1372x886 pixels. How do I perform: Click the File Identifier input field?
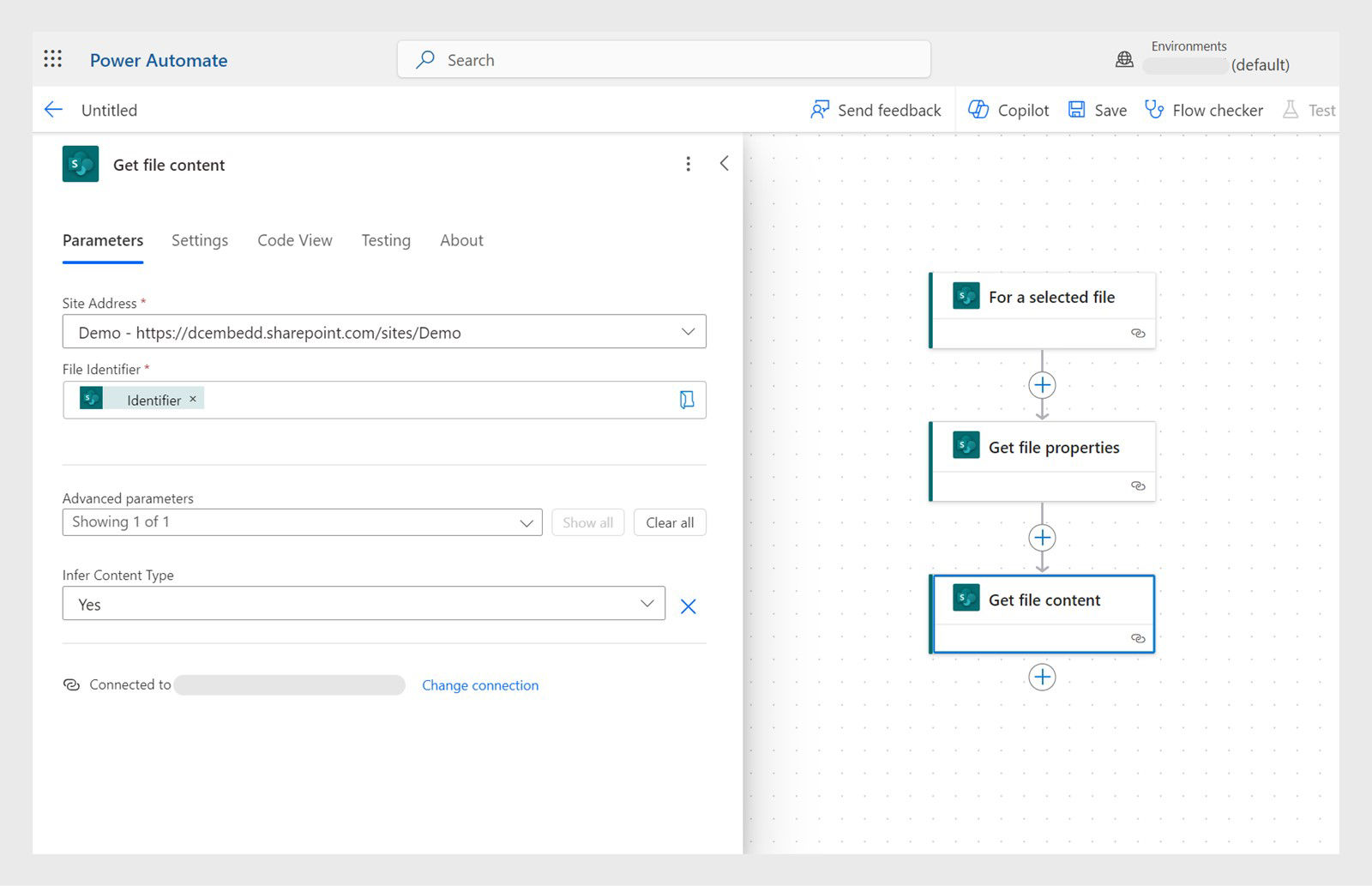(384, 400)
